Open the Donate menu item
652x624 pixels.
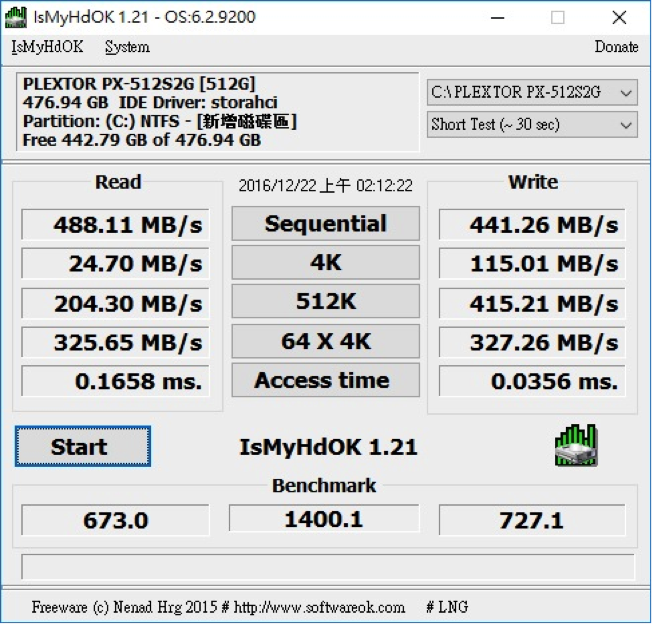(x=616, y=47)
